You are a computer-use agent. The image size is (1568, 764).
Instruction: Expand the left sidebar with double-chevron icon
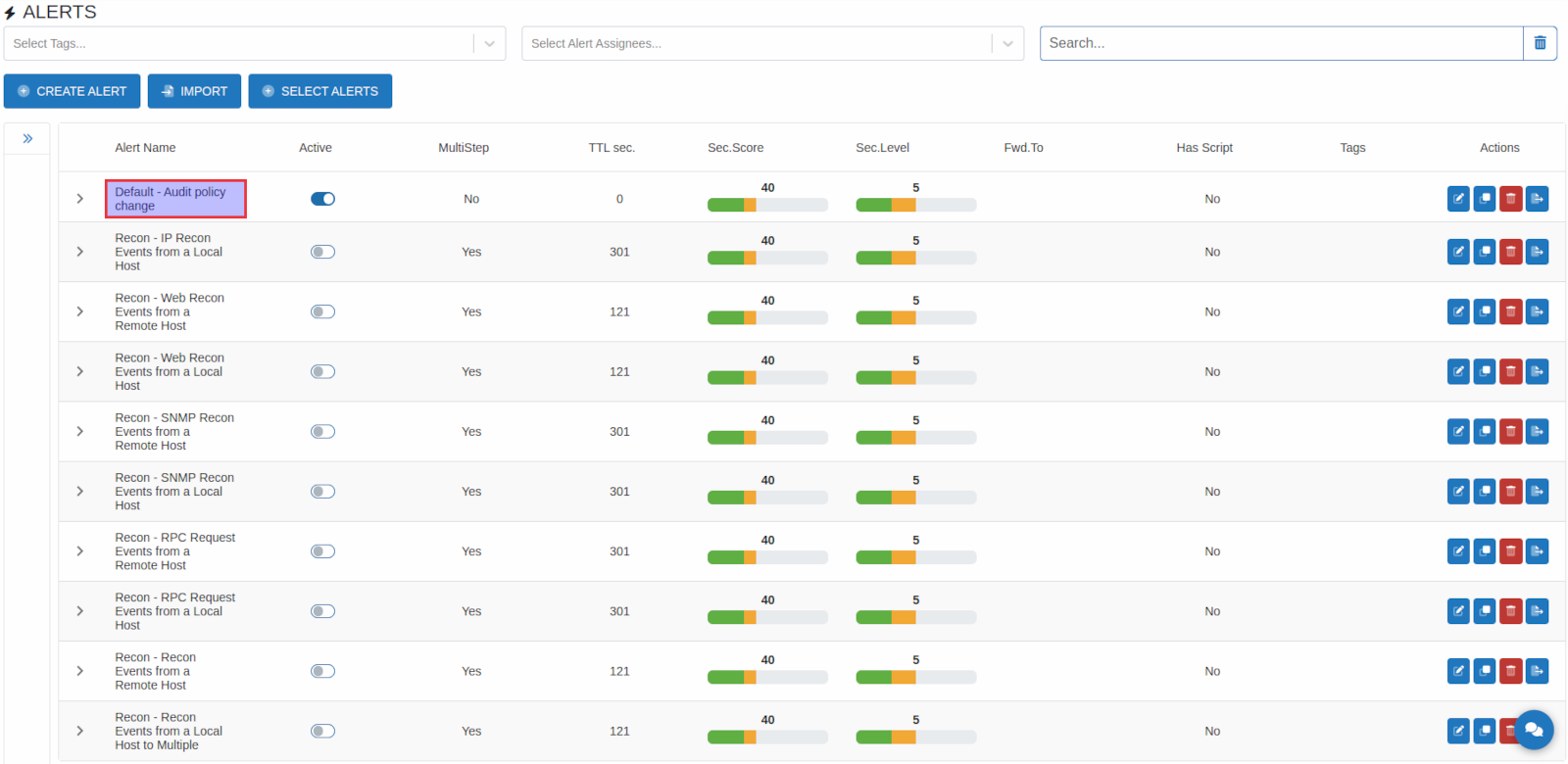(x=28, y=139)
